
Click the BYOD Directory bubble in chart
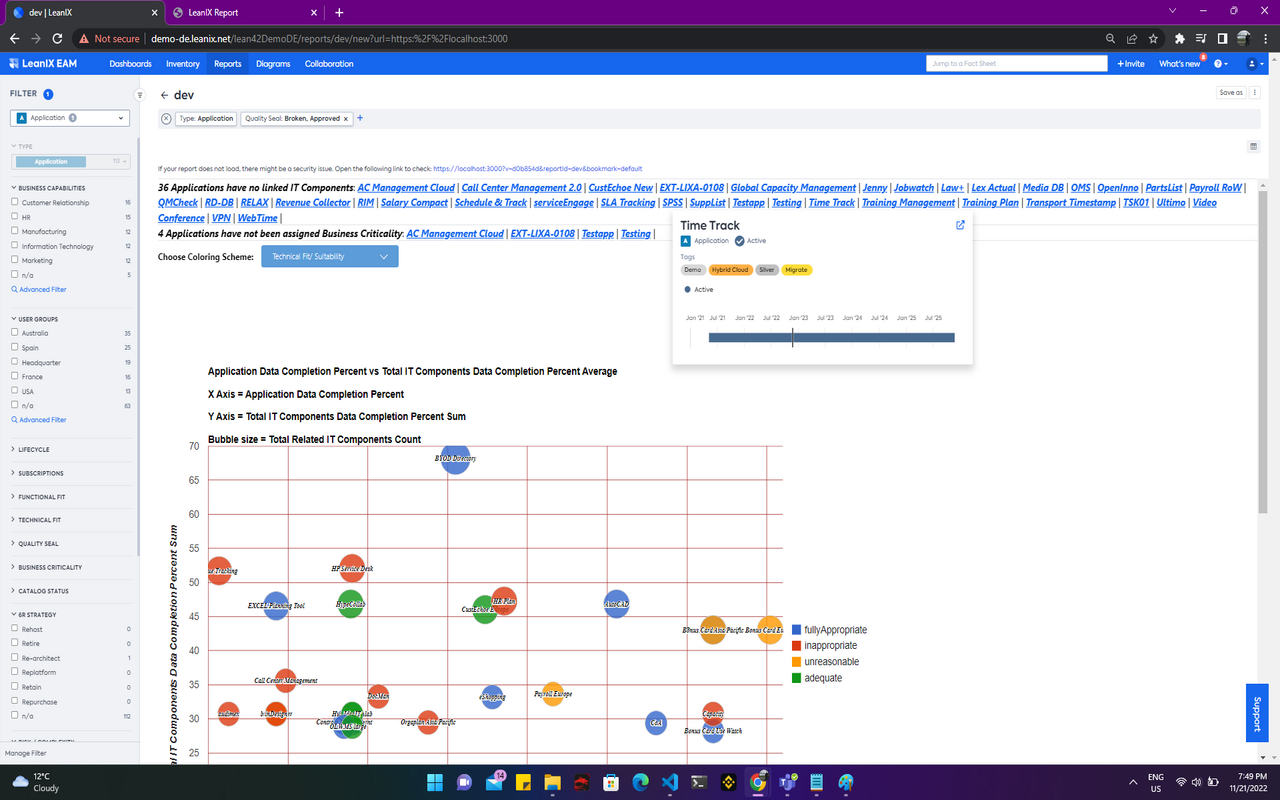(x=455, y=458)
